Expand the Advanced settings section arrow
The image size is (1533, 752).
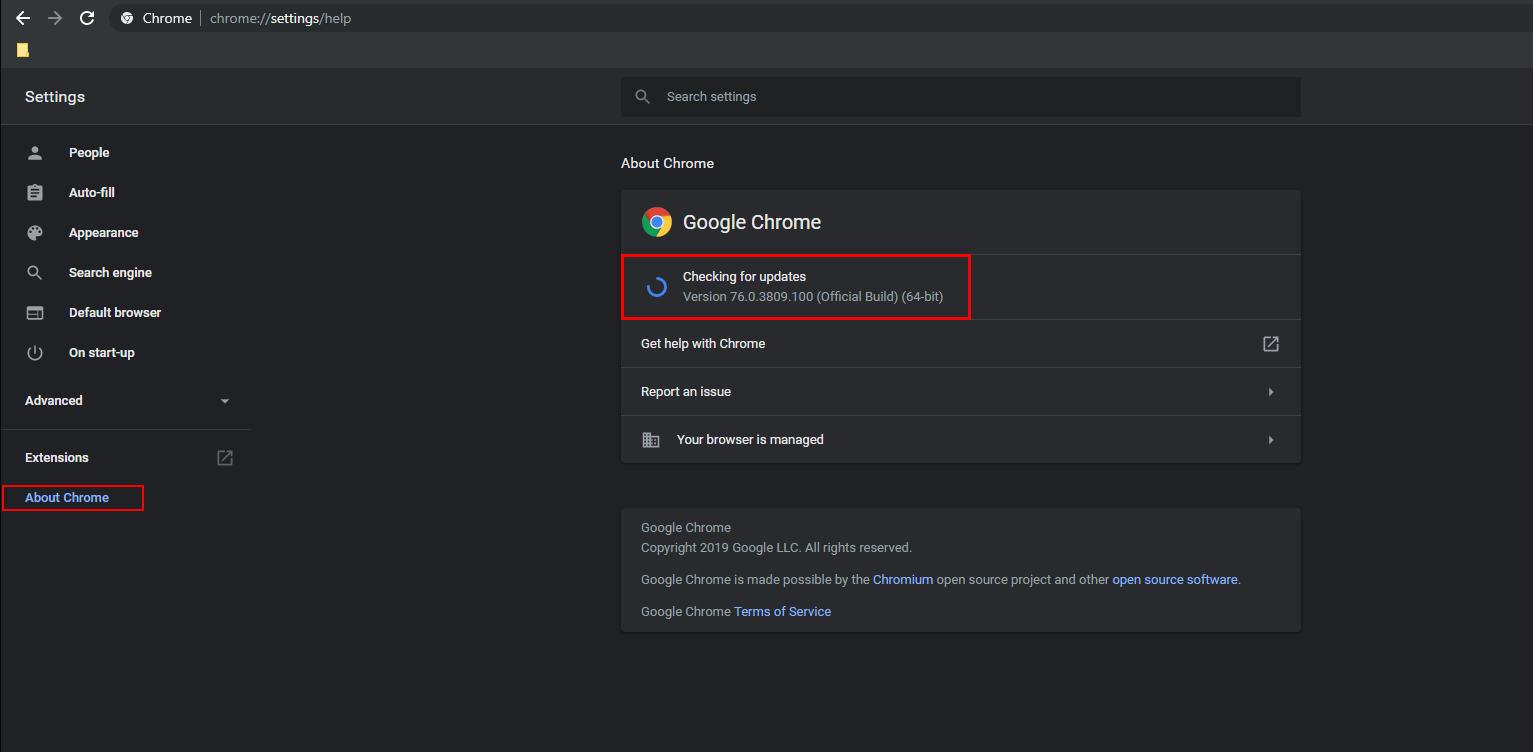coord(225,401)
